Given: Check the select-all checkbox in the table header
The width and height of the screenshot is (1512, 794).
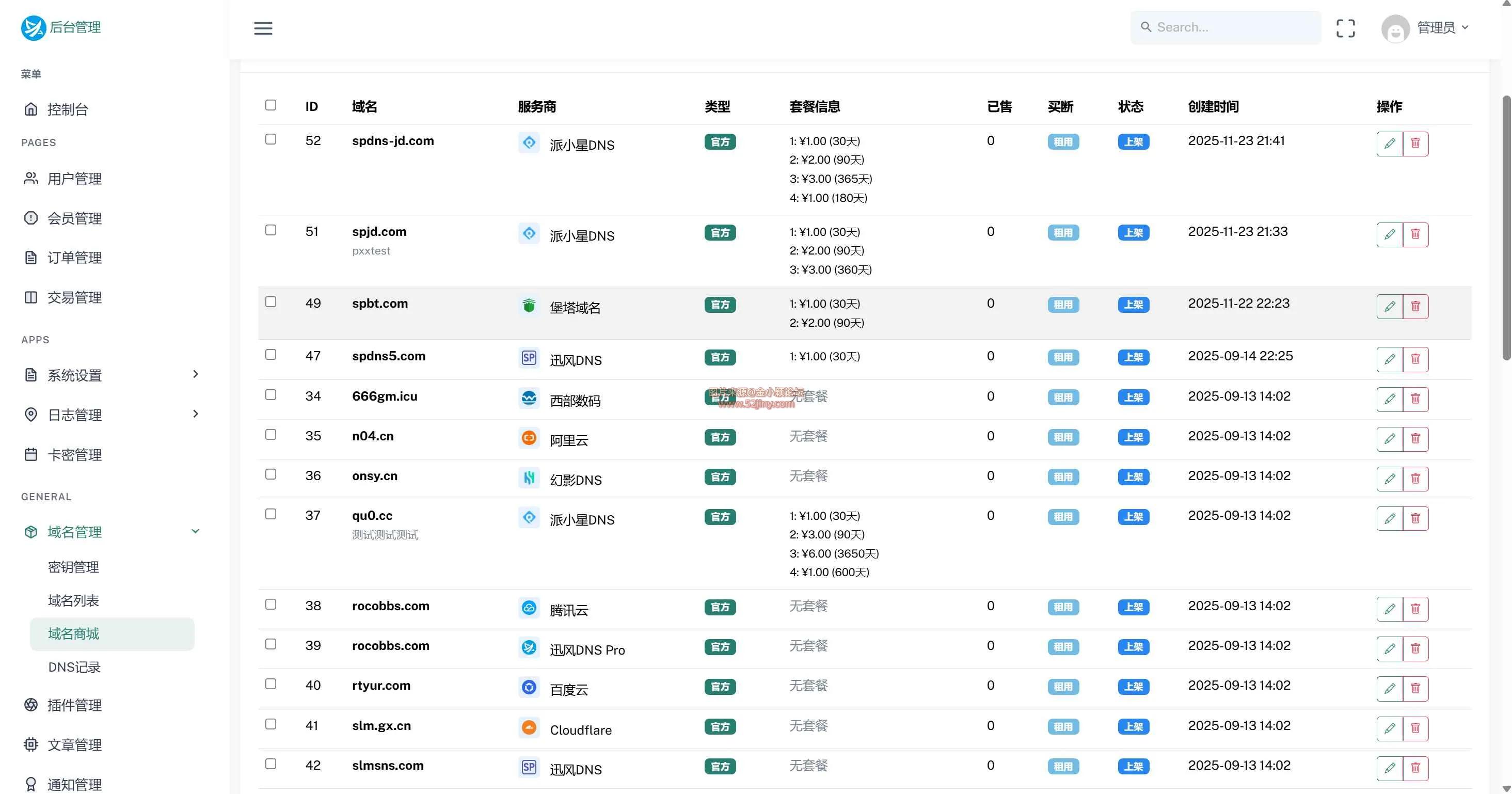Looking at the screenshot, I should 270,105.
